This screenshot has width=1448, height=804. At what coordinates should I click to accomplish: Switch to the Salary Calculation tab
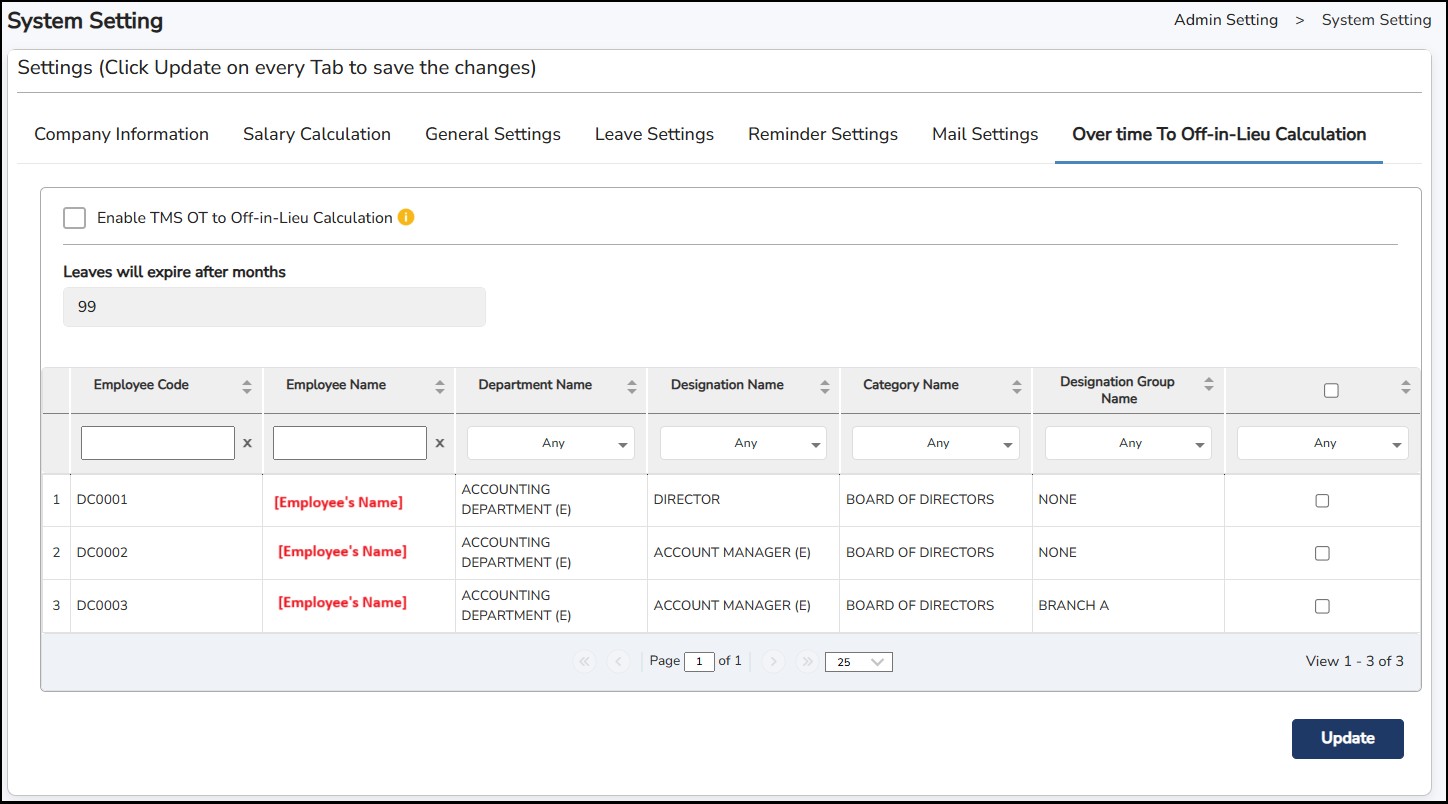pos(316,134)
